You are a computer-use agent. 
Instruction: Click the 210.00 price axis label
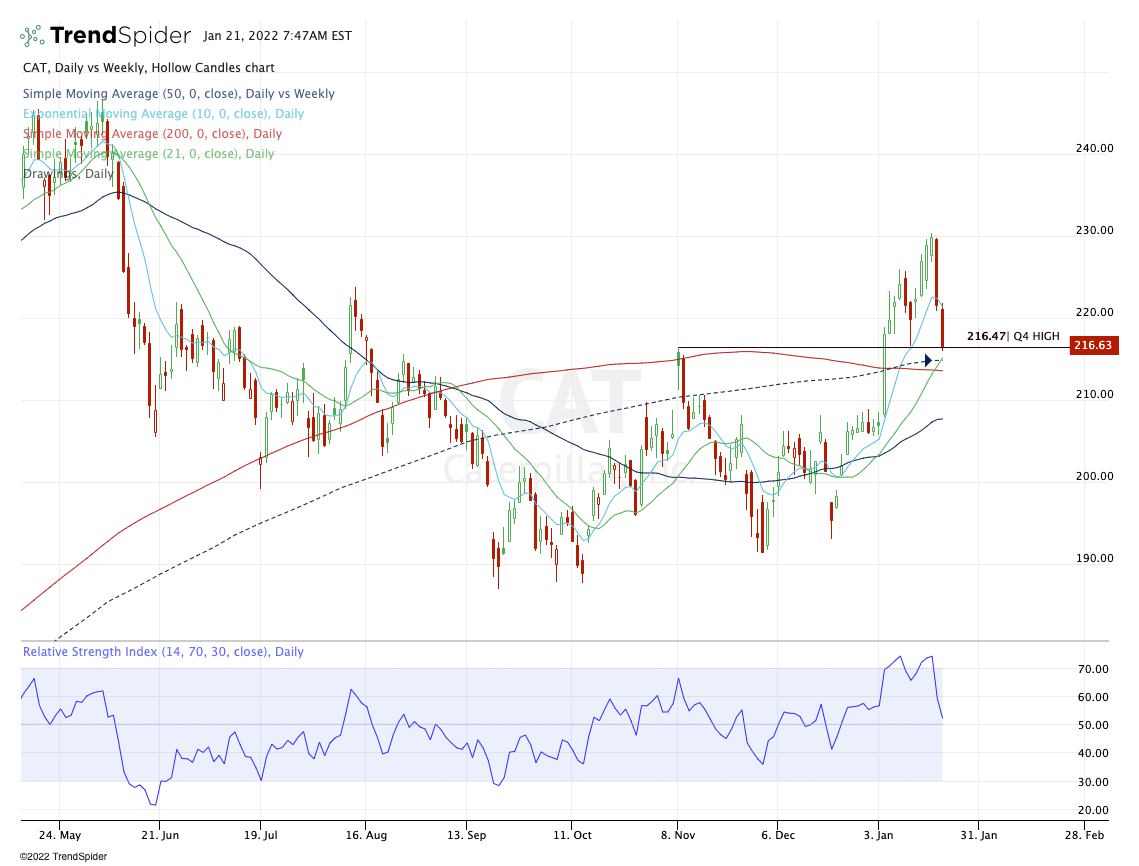(x=1094, y=394)
